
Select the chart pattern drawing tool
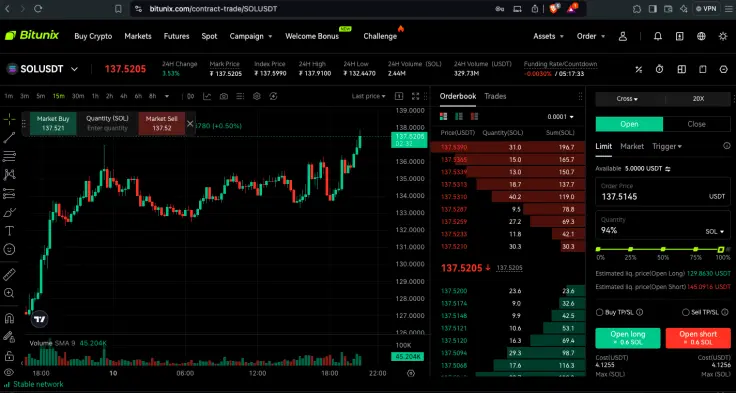[9, 175]
